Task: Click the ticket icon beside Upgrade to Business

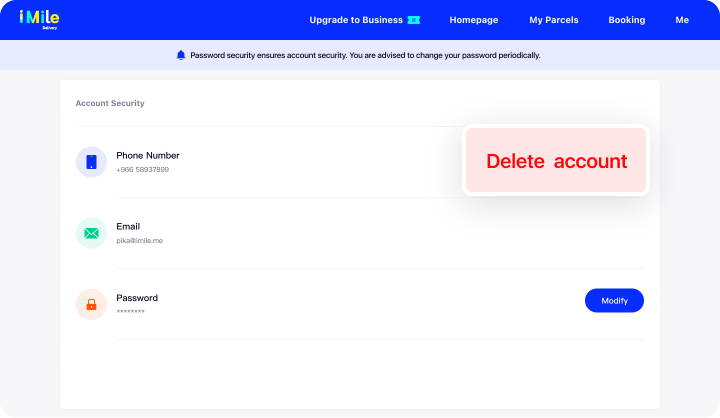Action: click(x=413, y=20)
